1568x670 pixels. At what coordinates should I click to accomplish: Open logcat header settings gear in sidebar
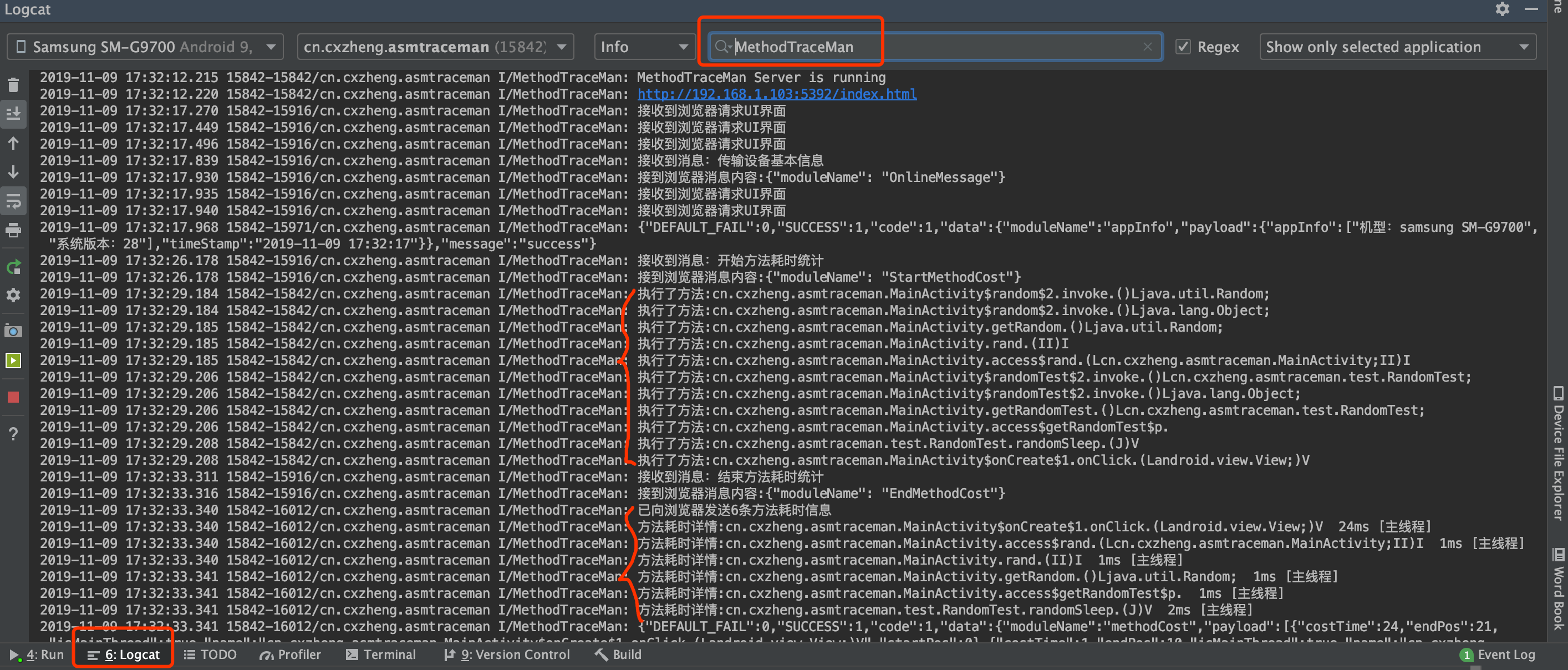point(13,296)
